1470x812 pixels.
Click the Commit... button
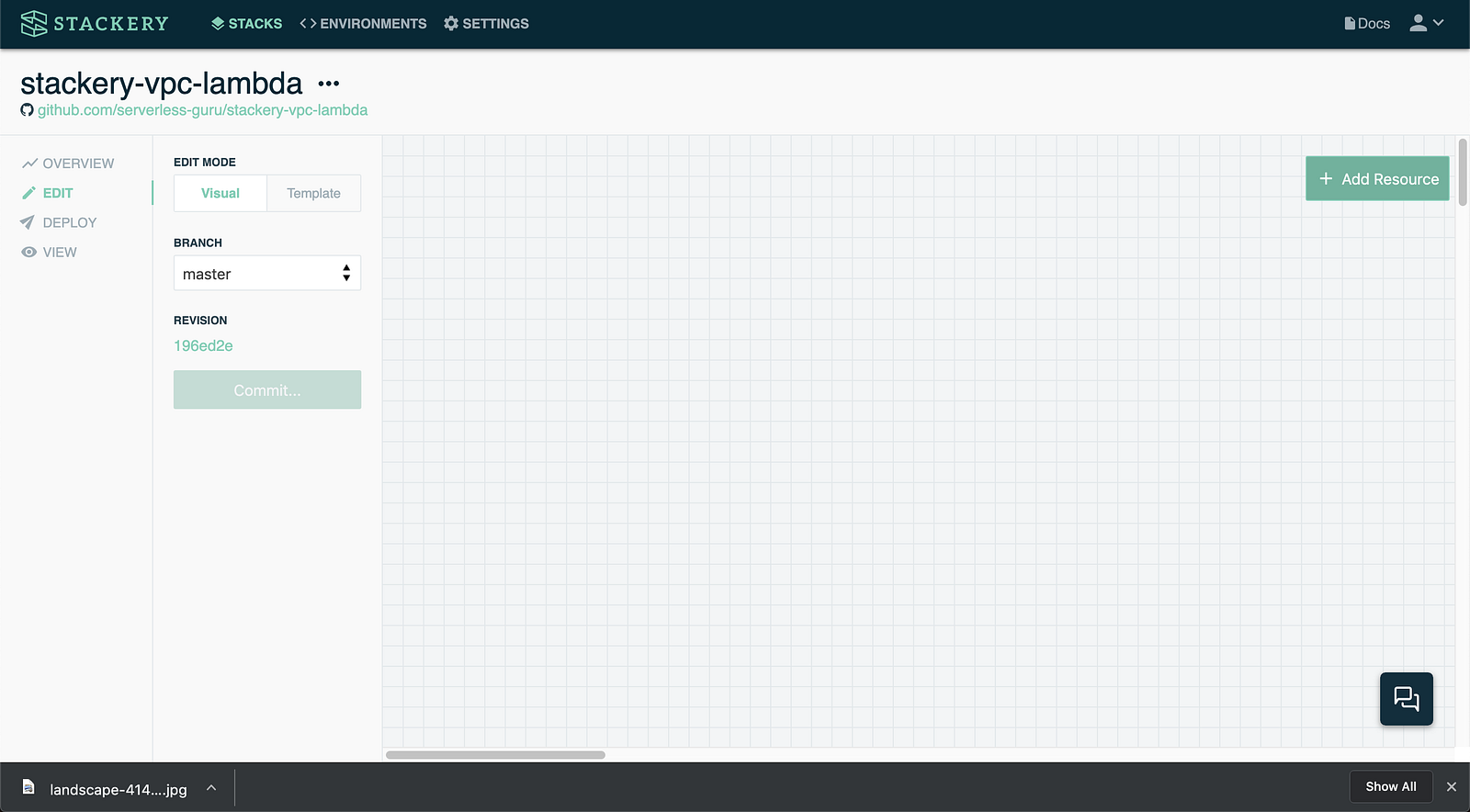[x=267, y=389]
